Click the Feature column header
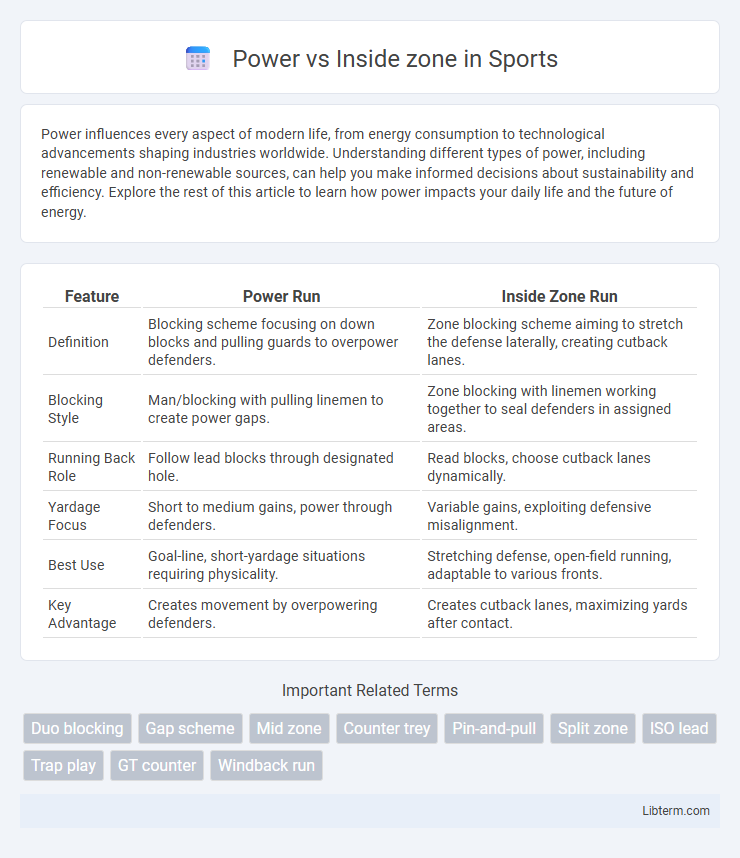Screen dimensions: 740x858 [92, 296]
